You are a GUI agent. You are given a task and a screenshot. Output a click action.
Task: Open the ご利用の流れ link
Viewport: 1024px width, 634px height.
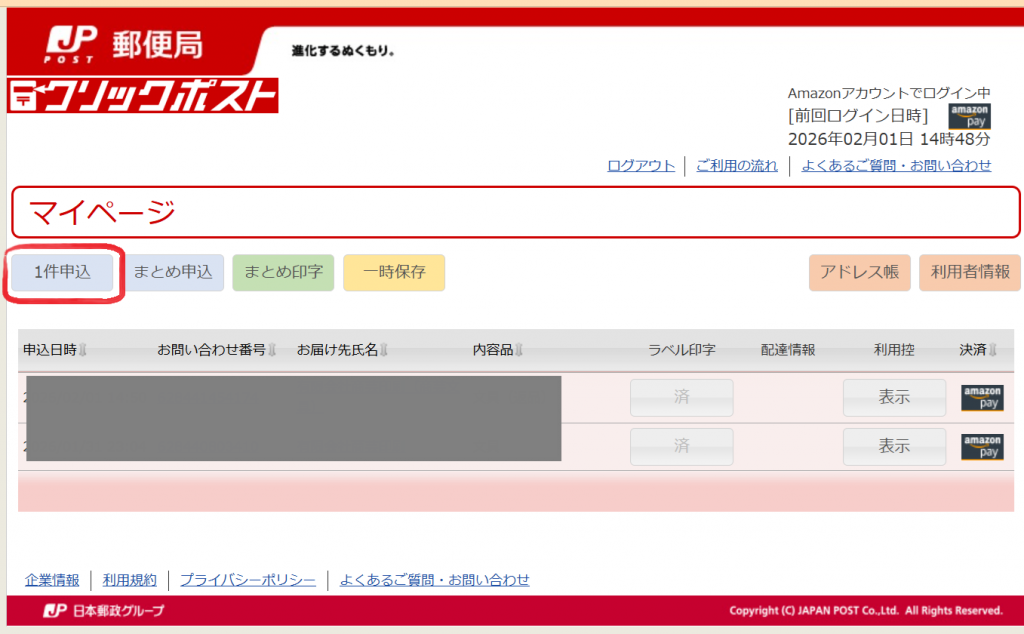(736, 166)
